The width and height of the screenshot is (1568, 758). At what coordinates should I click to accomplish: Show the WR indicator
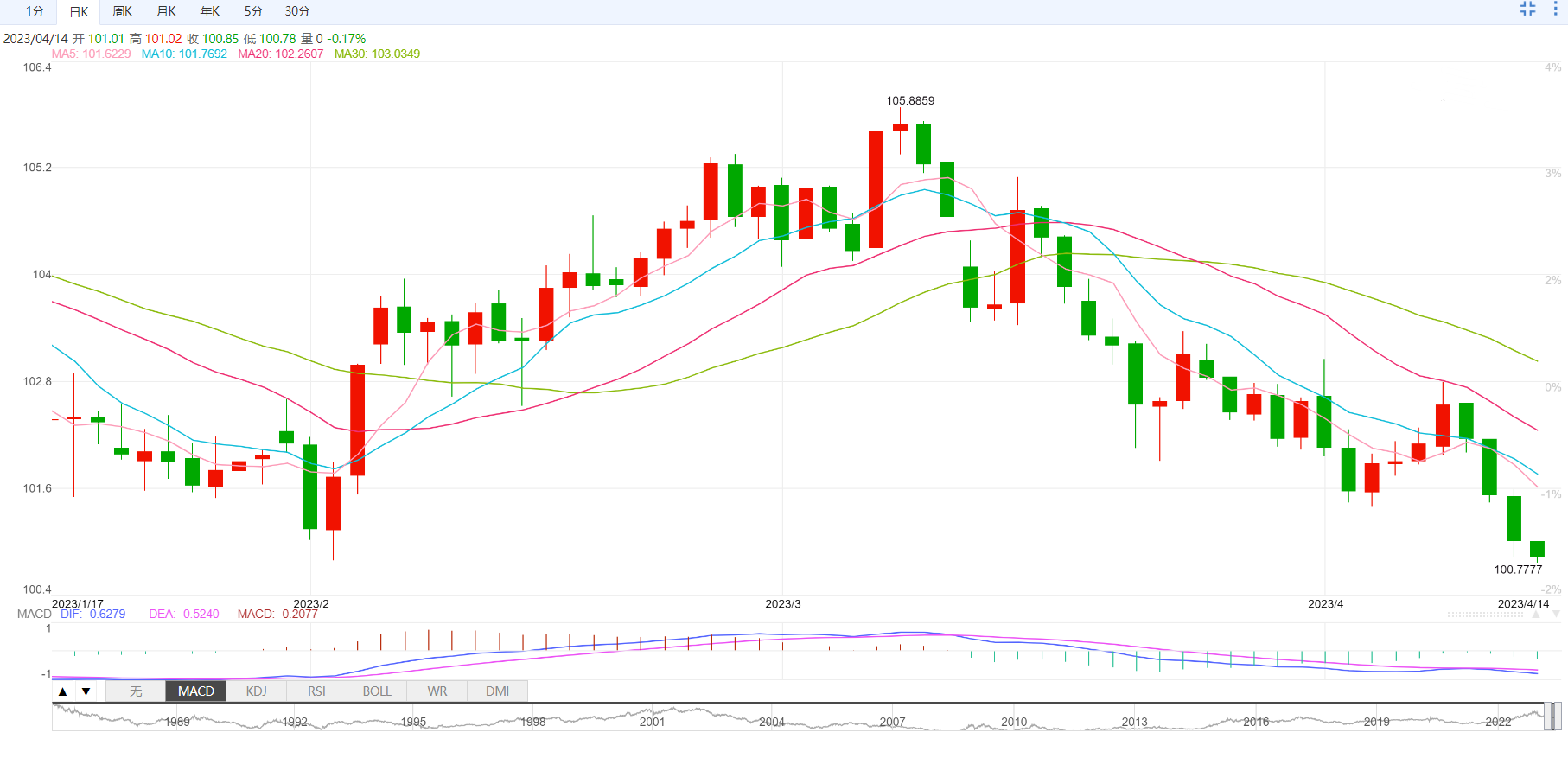click(437, 691)
